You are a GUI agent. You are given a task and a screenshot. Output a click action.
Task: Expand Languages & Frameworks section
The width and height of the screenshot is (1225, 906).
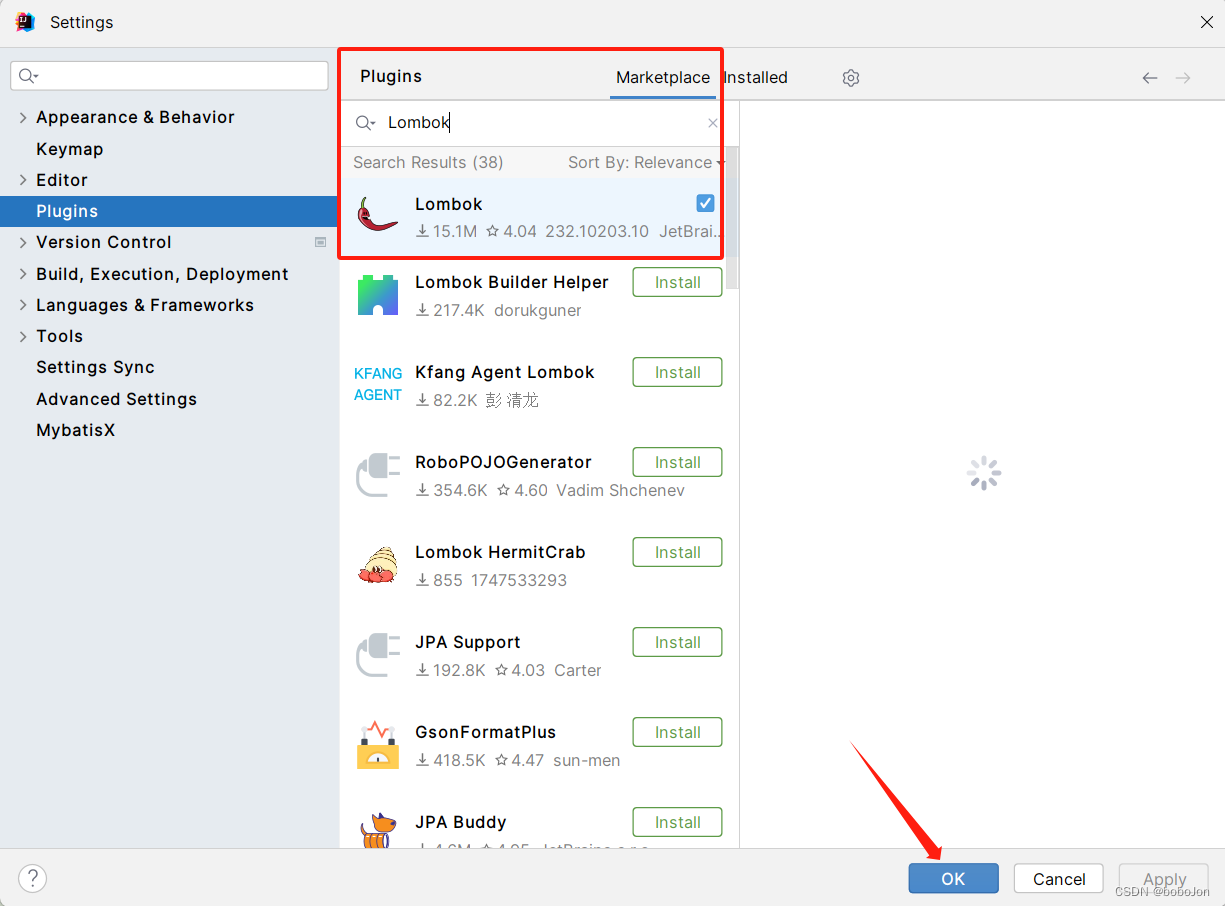(x=23, y=305)
